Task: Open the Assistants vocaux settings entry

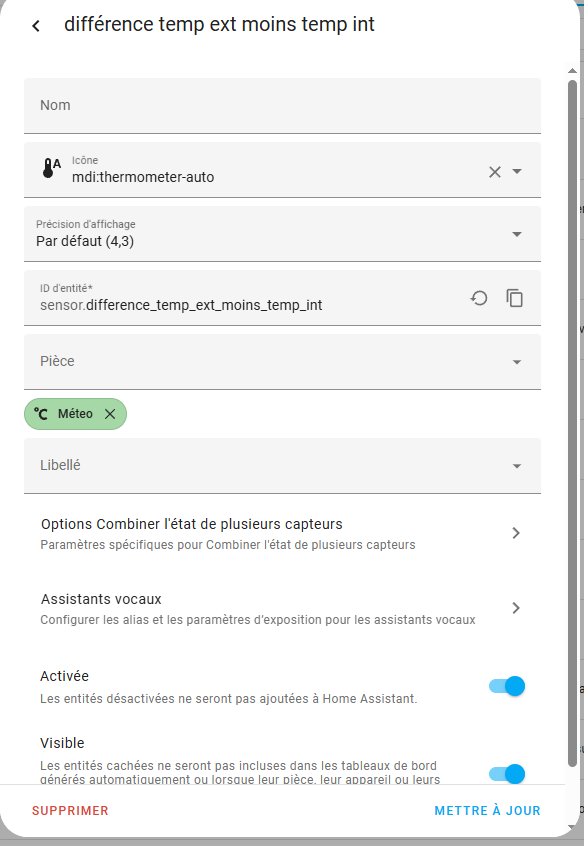Action: 283,609
